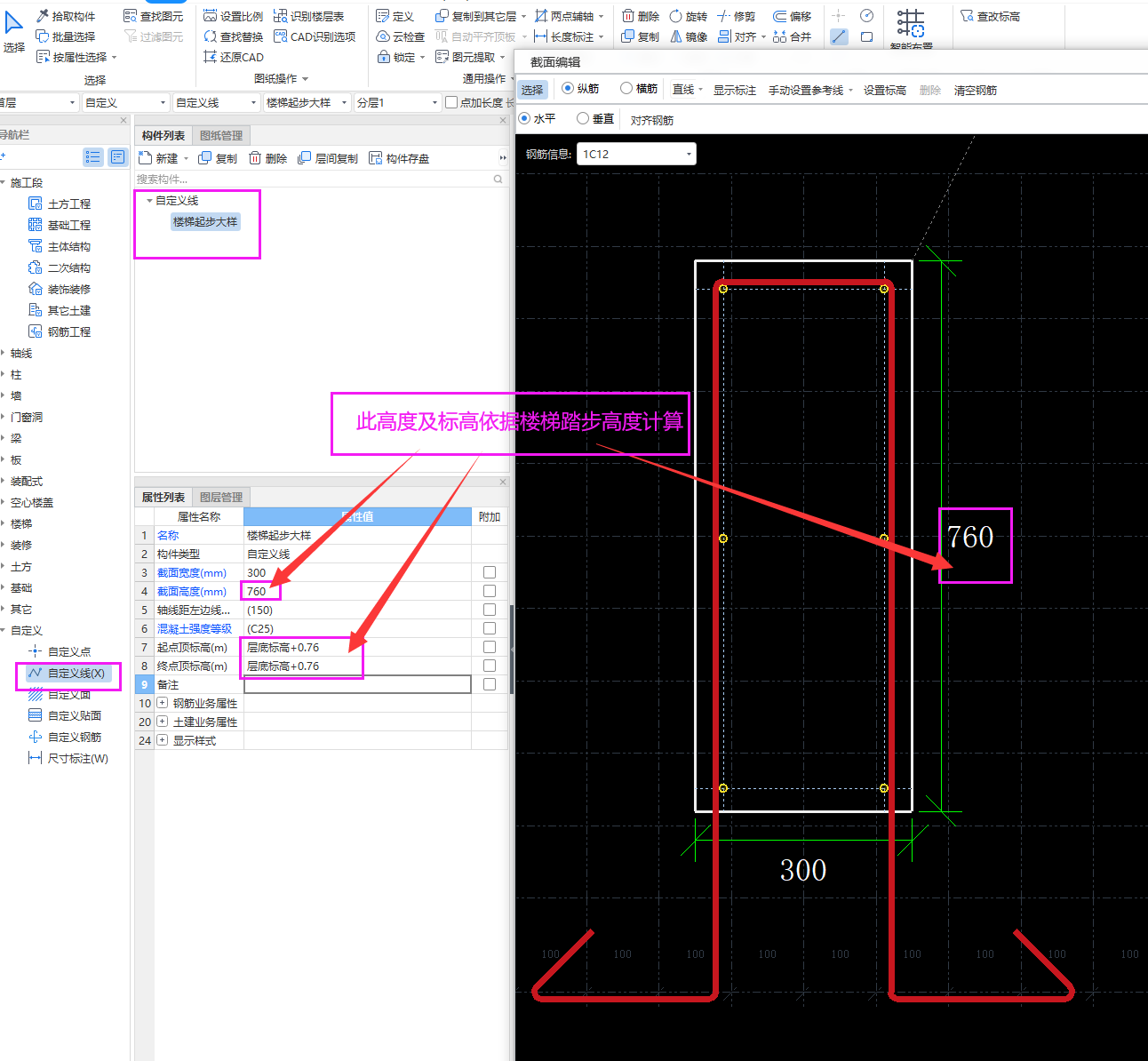
Task: Select 楼梯起步大样 in component list
Action: (205, 221)
